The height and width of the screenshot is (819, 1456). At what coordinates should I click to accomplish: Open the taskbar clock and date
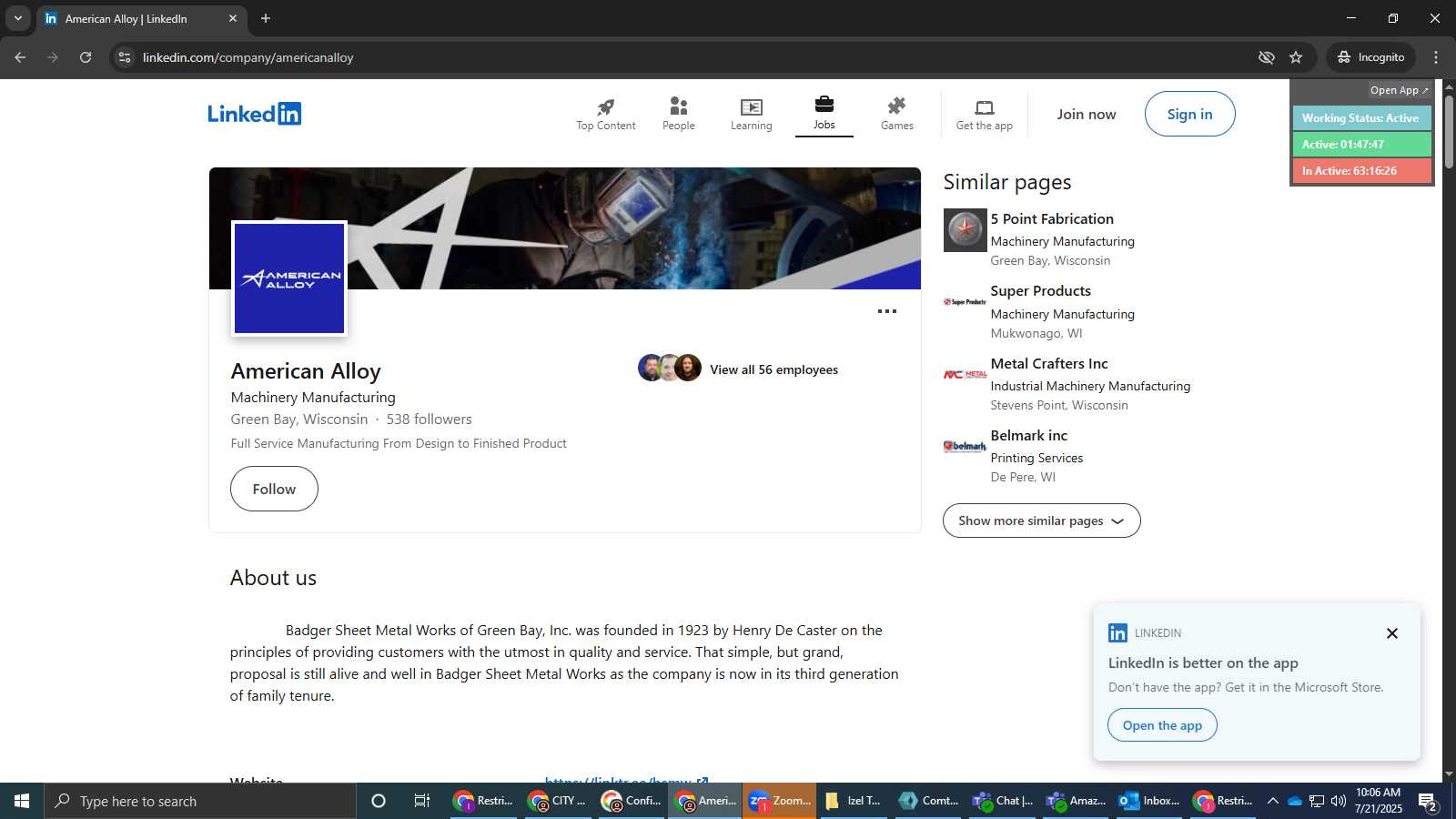click(1379, 801)
